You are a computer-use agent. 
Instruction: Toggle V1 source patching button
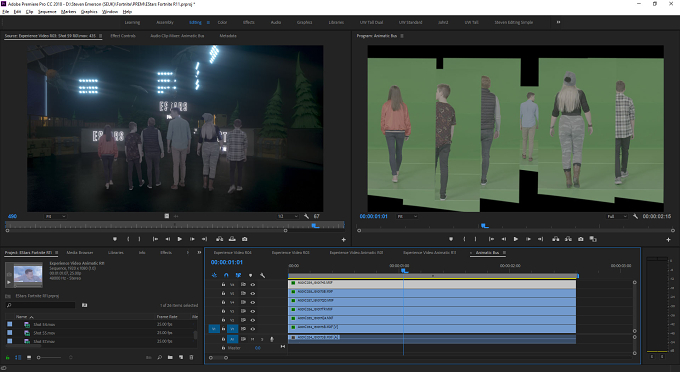214,329
